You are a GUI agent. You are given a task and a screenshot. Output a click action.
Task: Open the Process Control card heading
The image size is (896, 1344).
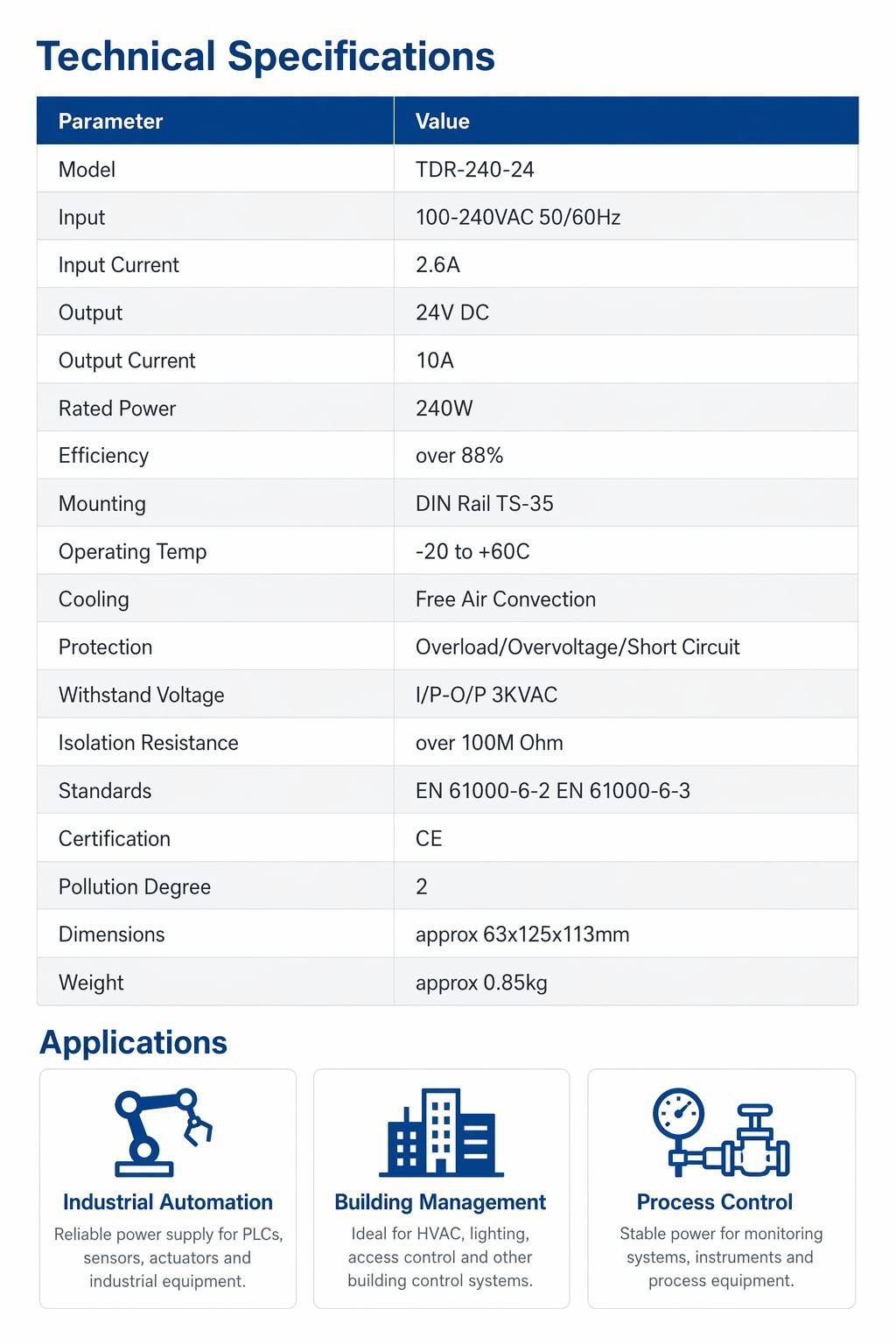click(715, 1202)
